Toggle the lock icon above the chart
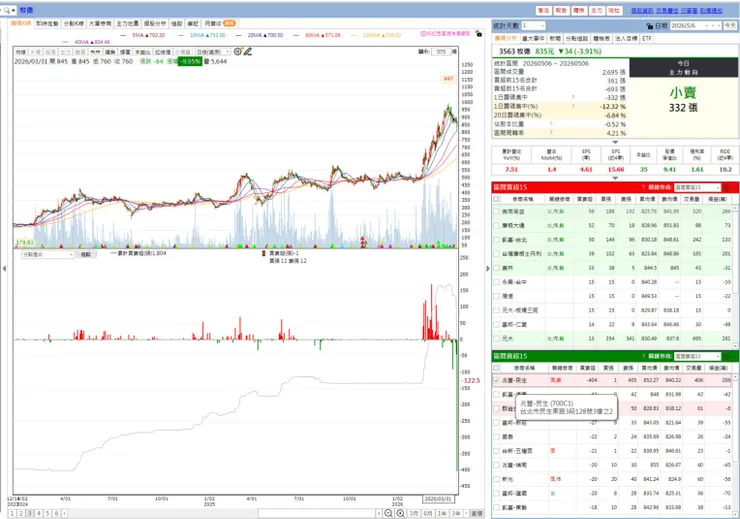This screenshot has width=740, height=519. click(x=479, y=33)
